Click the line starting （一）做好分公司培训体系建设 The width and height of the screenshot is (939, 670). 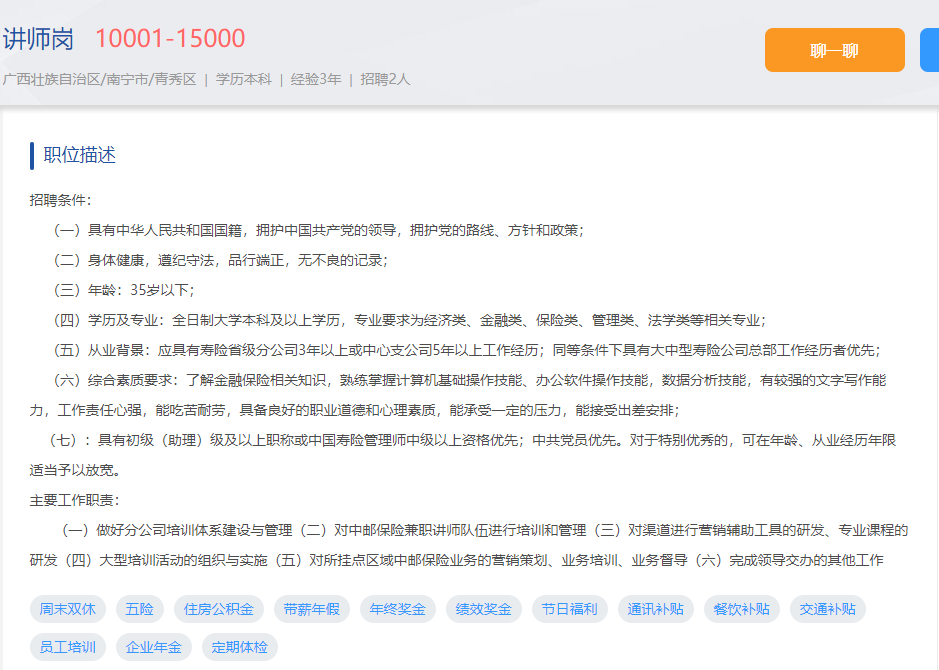[x=469, y=545]
